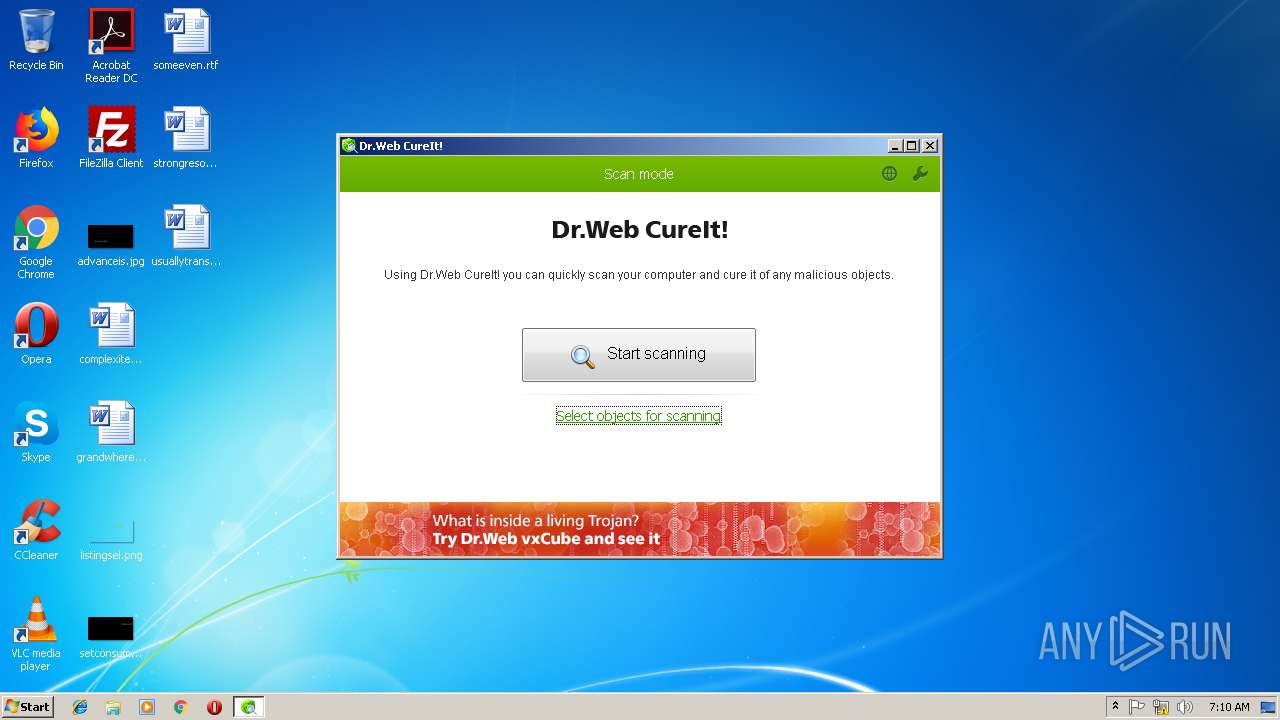Click the Dr.Web CureIt! taskbar button
This screenshot has height=720, width=1280.
pyautogui.click(x=249, y=707)
